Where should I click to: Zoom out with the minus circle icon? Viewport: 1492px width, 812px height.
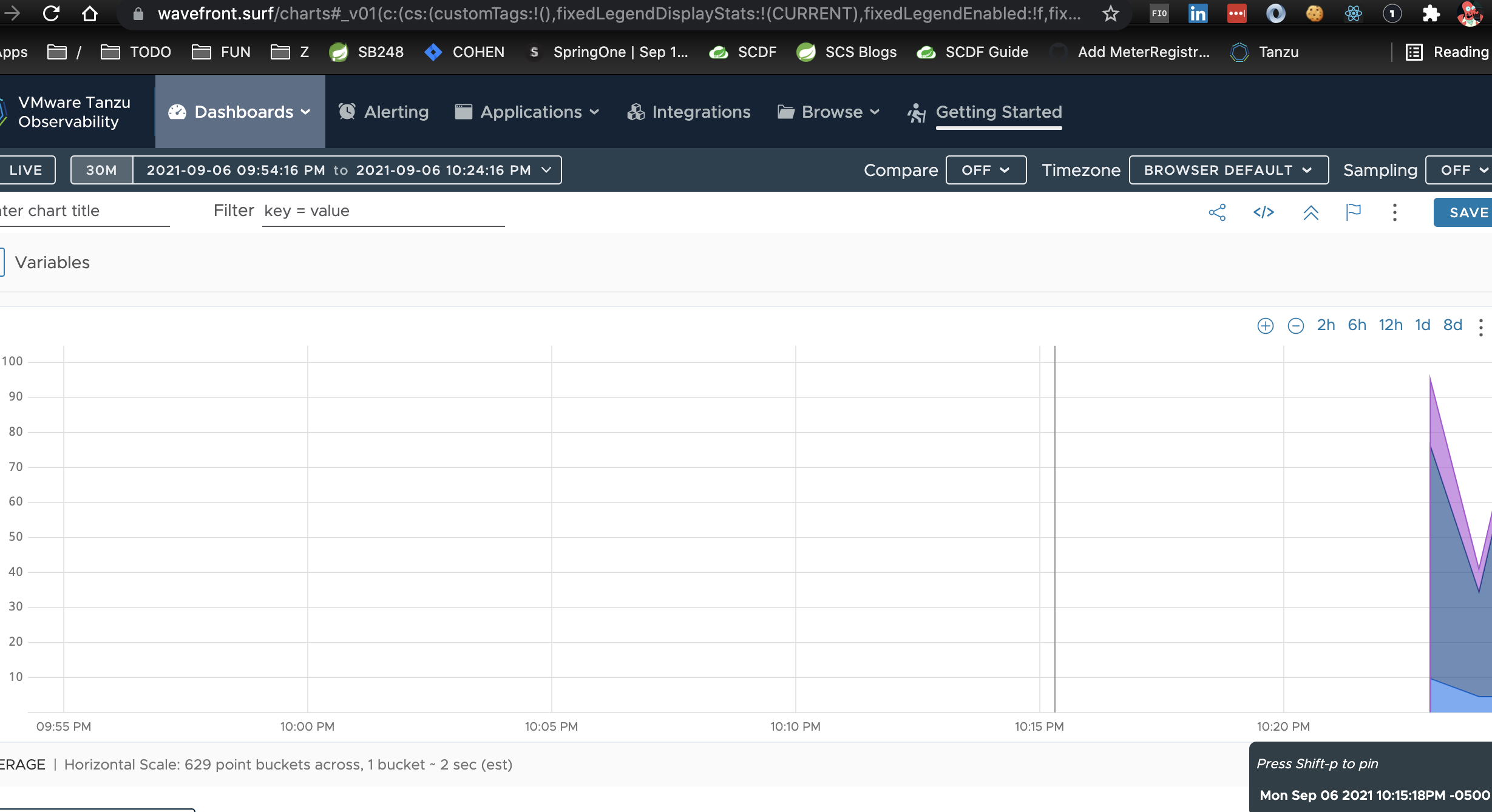[1295, 326]
